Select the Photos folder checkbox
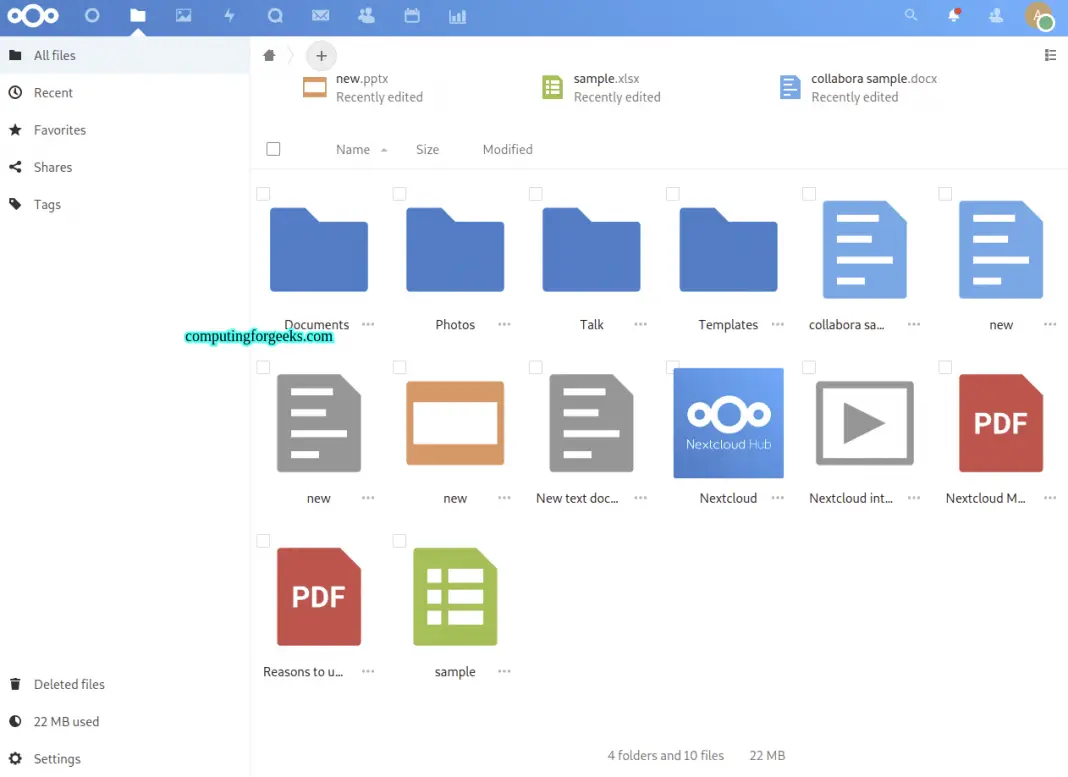1068x777 pixels. 399,194
